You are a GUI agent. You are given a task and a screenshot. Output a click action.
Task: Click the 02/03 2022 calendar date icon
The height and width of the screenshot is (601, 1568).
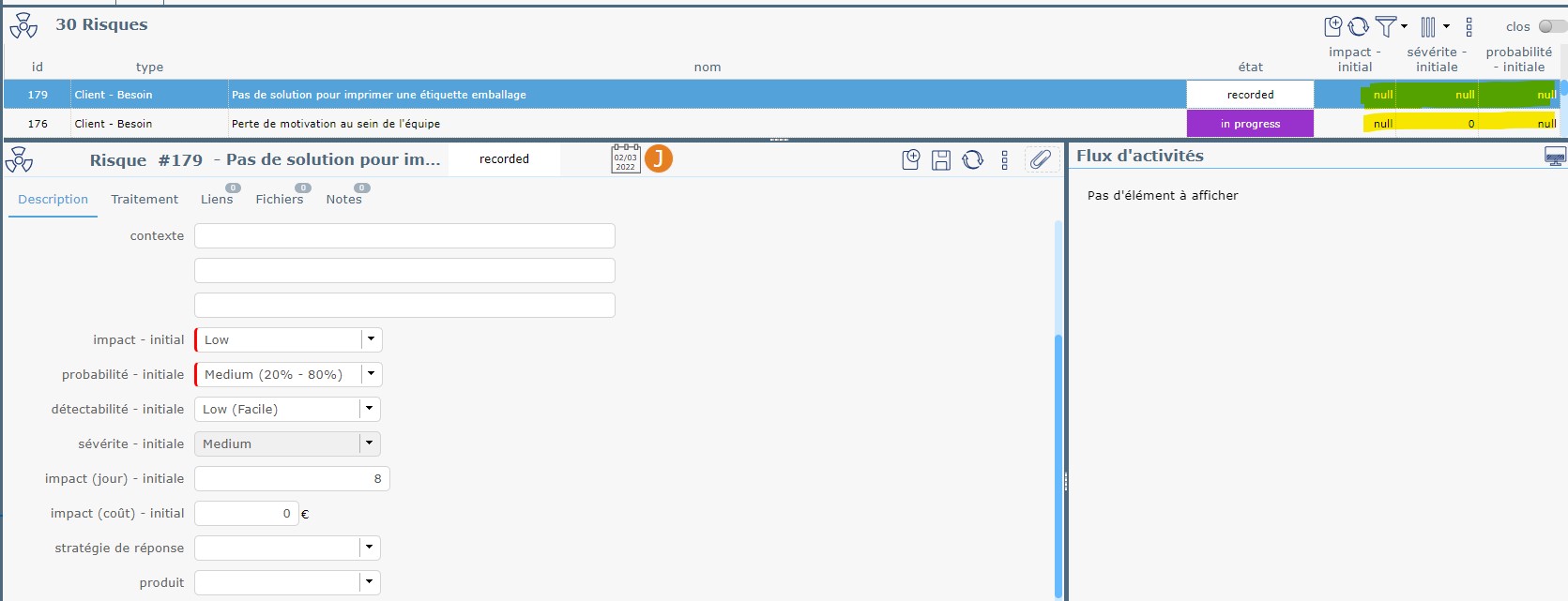tap(625, 159)
